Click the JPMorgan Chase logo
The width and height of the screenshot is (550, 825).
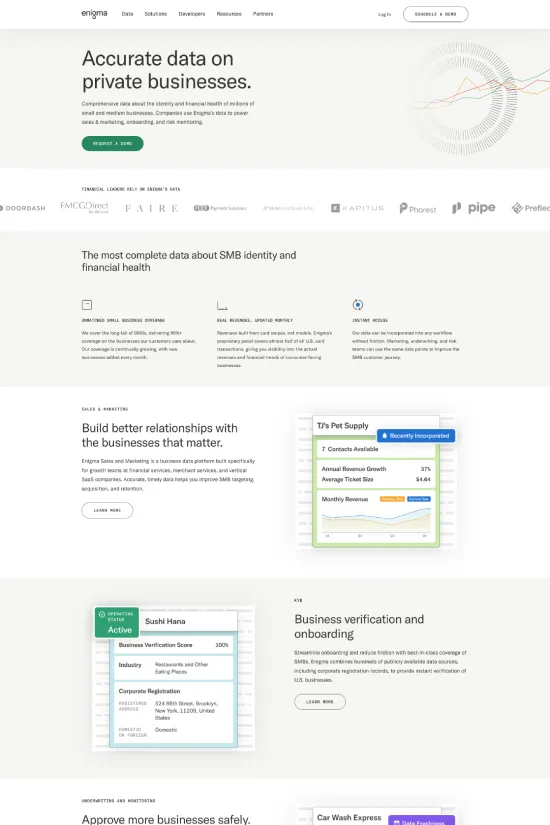pyautogui.click(x=288, y=208)
